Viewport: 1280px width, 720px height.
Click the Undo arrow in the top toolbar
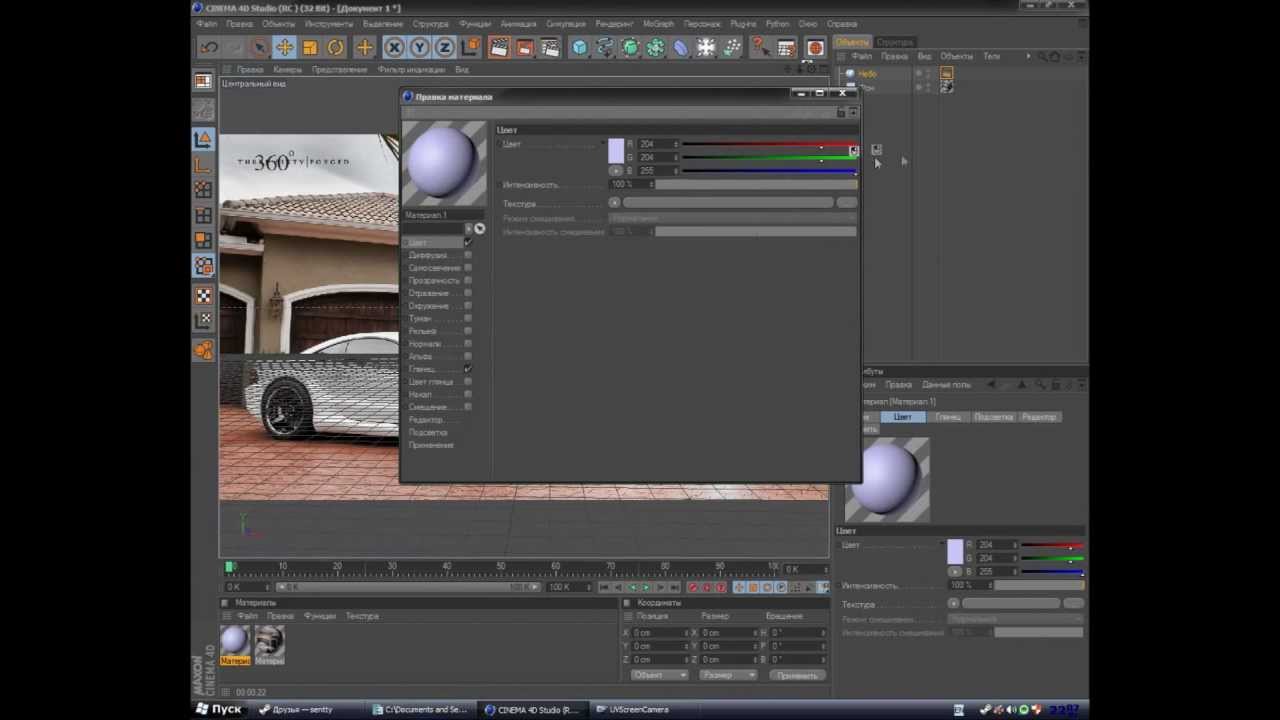[x=209, y=47]
